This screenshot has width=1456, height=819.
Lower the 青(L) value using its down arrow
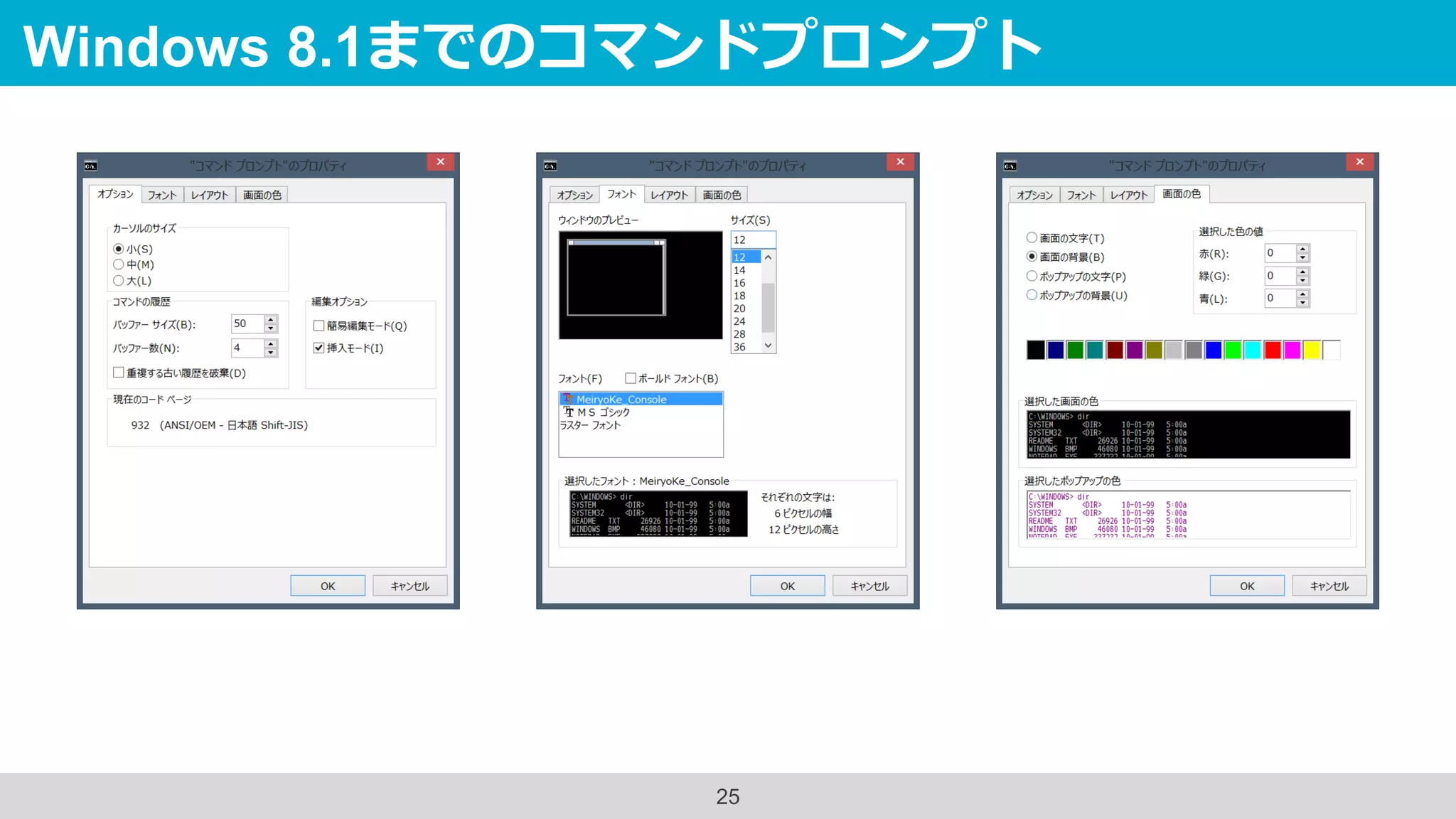pos(1302,303)
